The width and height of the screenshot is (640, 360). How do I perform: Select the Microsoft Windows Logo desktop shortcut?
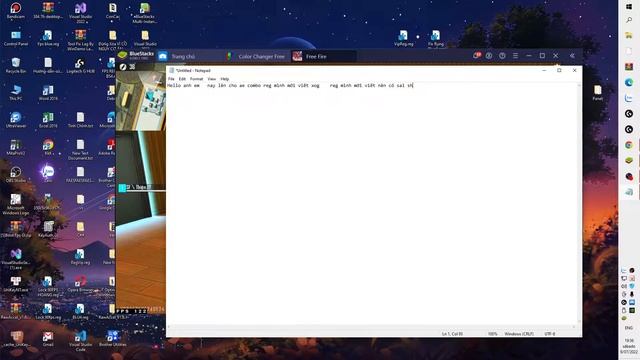16,204
